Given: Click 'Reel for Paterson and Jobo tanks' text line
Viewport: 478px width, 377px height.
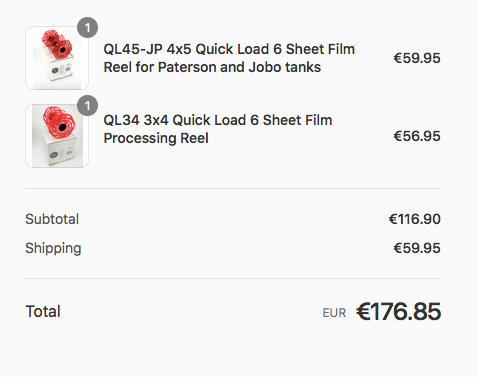Looking at the screenshot, I should [x=212, y=67].
